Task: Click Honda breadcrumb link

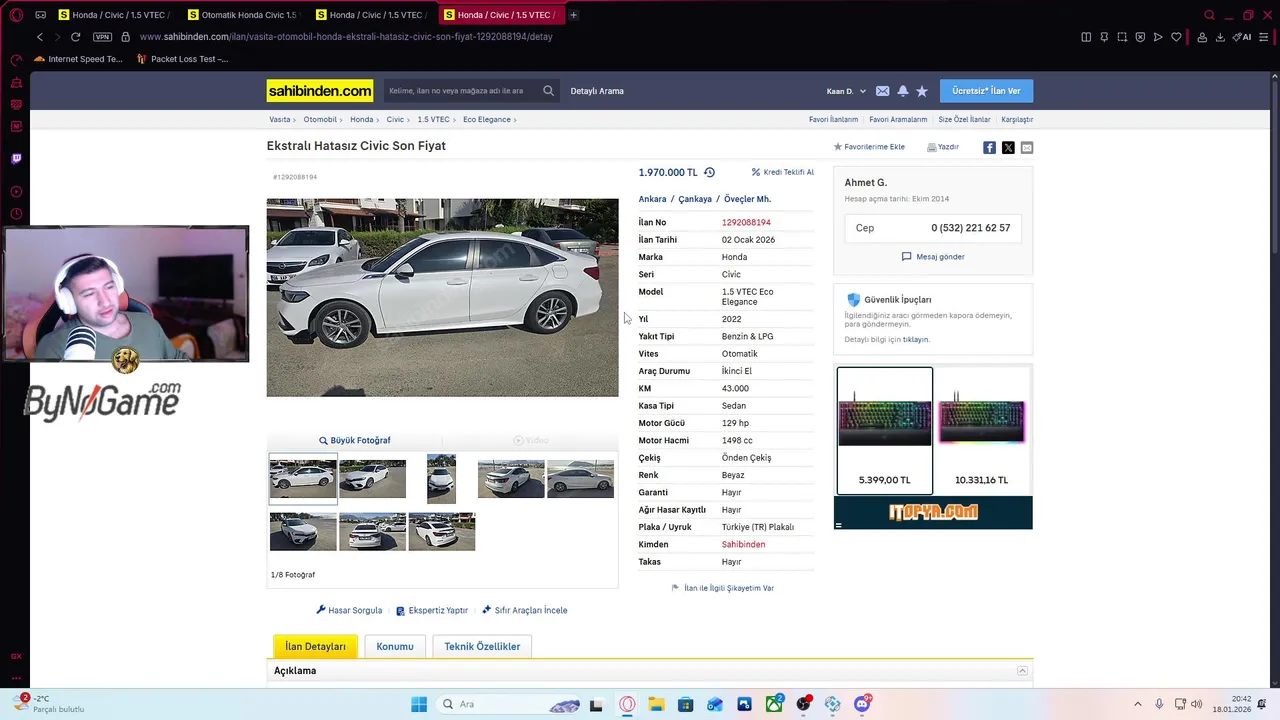Action: coord(361,119)
